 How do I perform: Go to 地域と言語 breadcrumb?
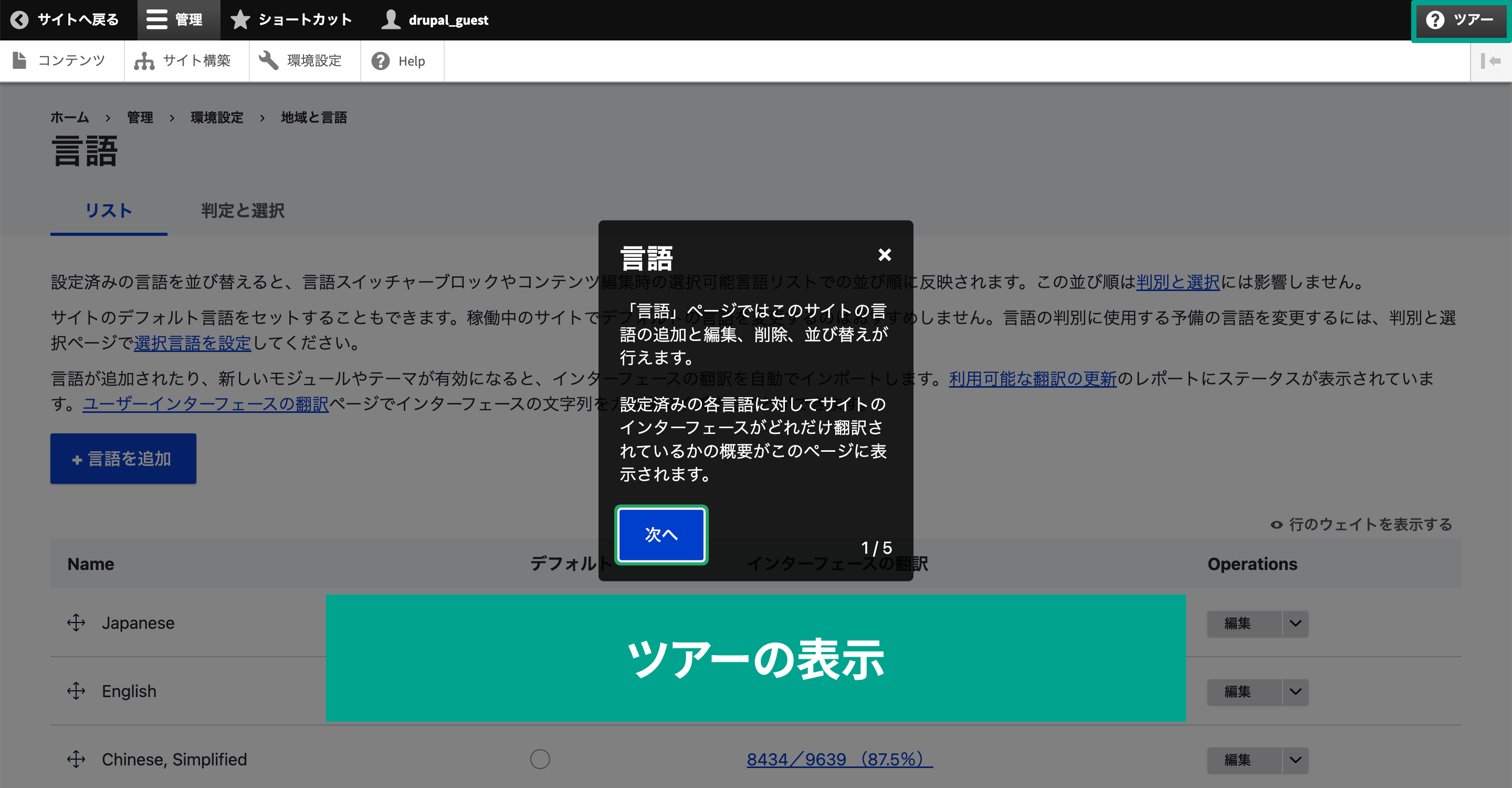(314, 118)
